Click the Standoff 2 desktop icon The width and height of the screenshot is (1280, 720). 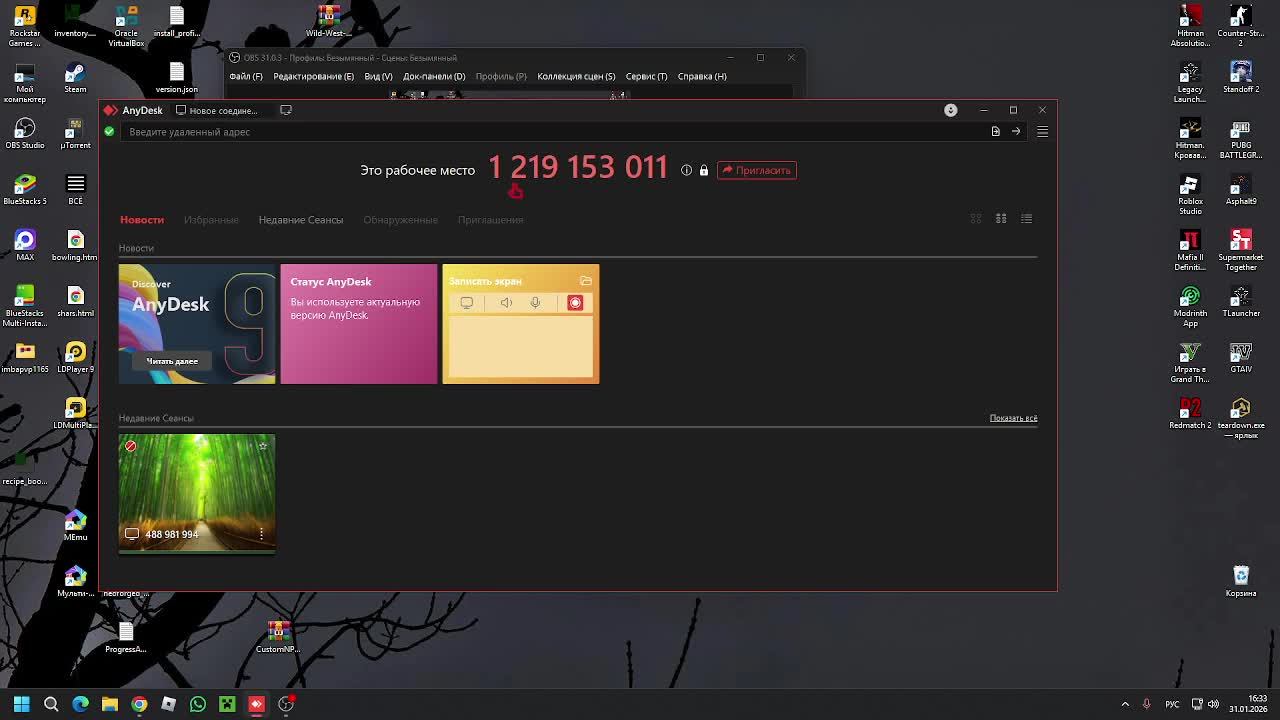click(x=1241, y=78)
